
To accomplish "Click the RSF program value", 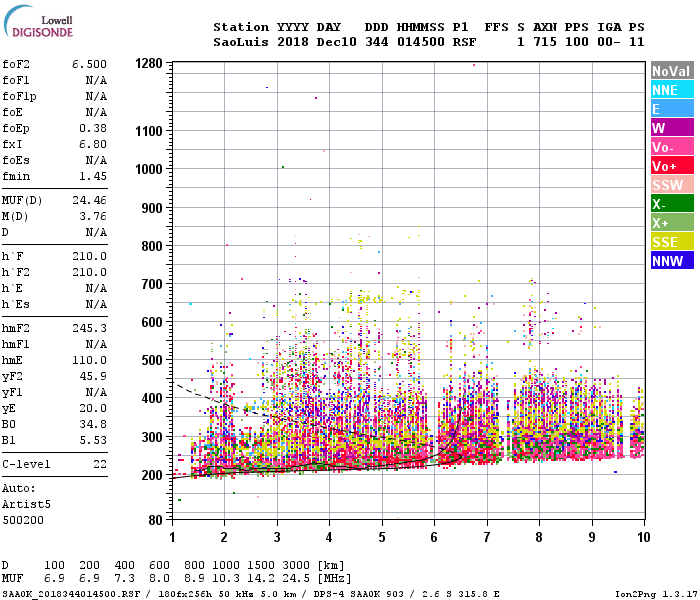I will [464, 42].
